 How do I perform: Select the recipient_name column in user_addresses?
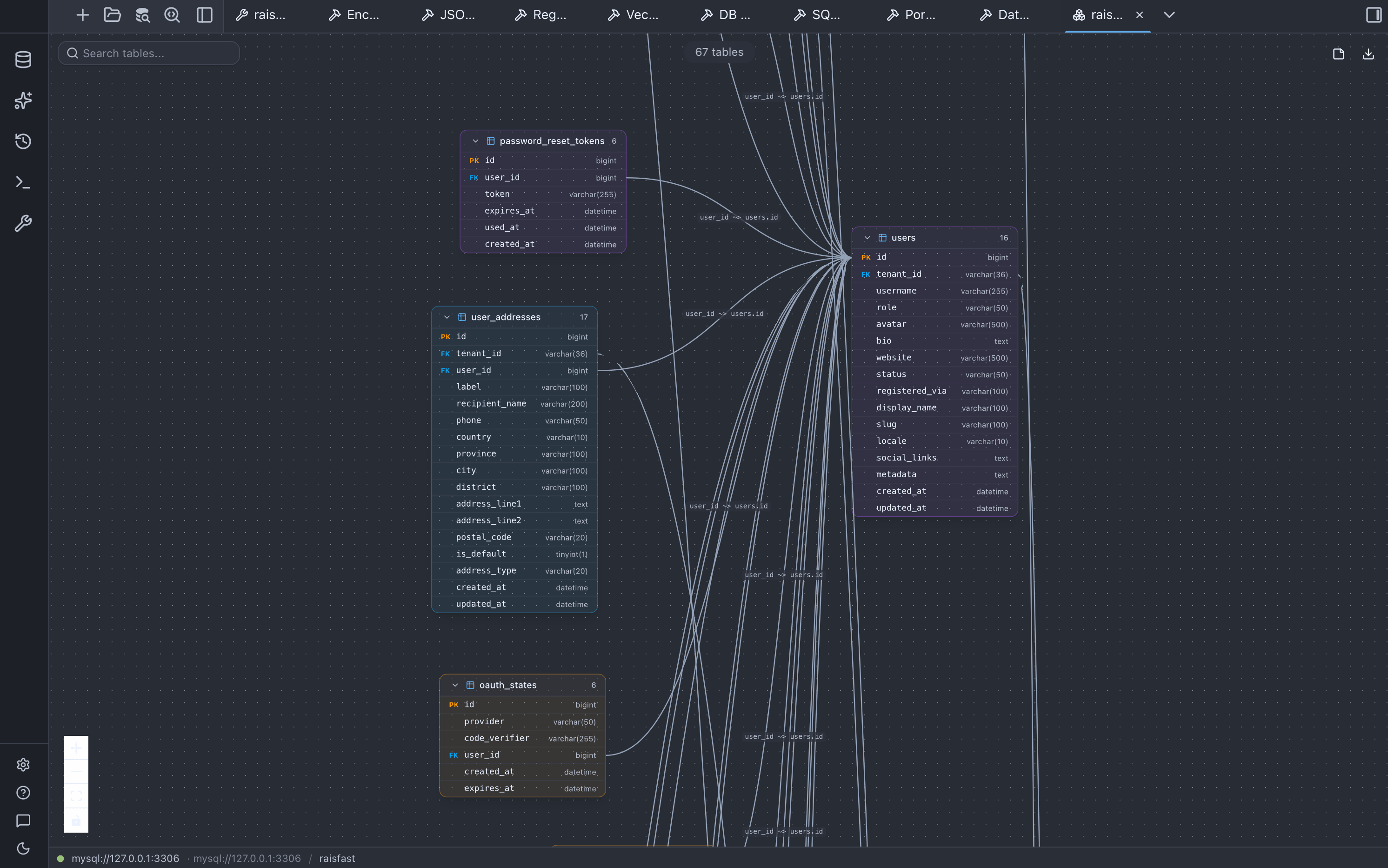514,404
